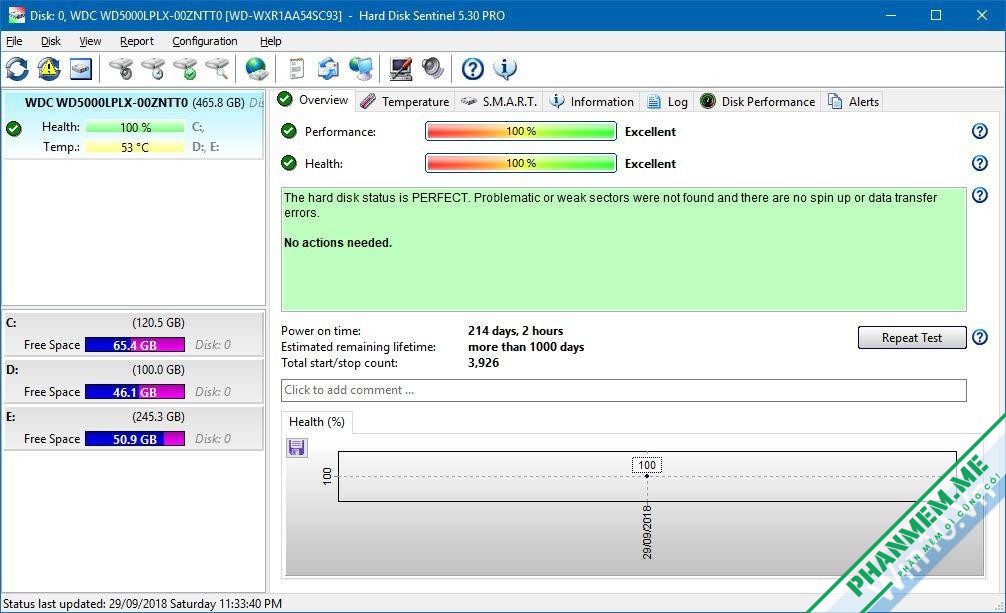The image size is (1006, 613).
Task: Switch to the S.M.A.R.T. tab
Action: pyautogui.click(x=499, y=101)
